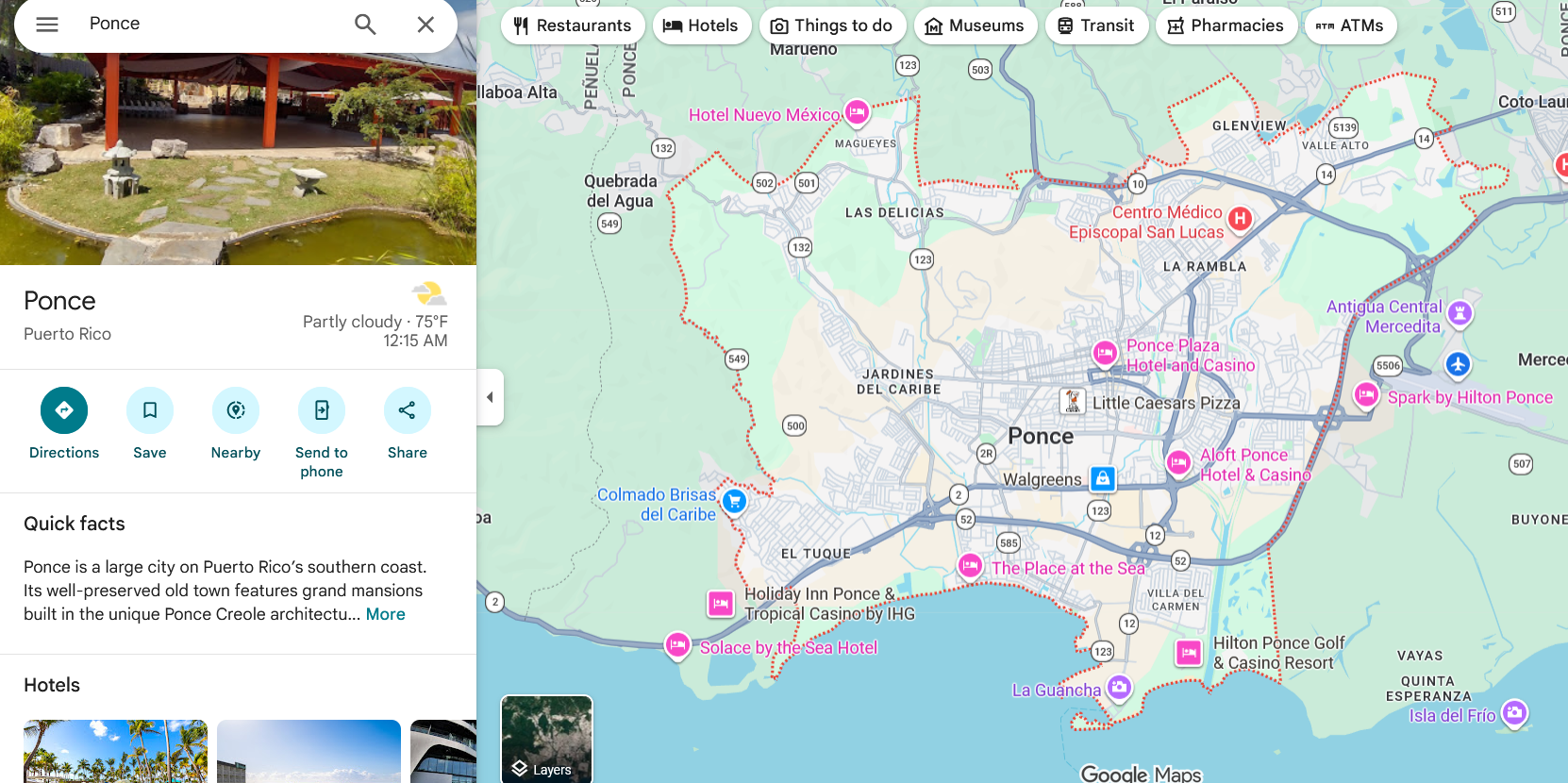Show ATMs on the map

(1350, 25)
